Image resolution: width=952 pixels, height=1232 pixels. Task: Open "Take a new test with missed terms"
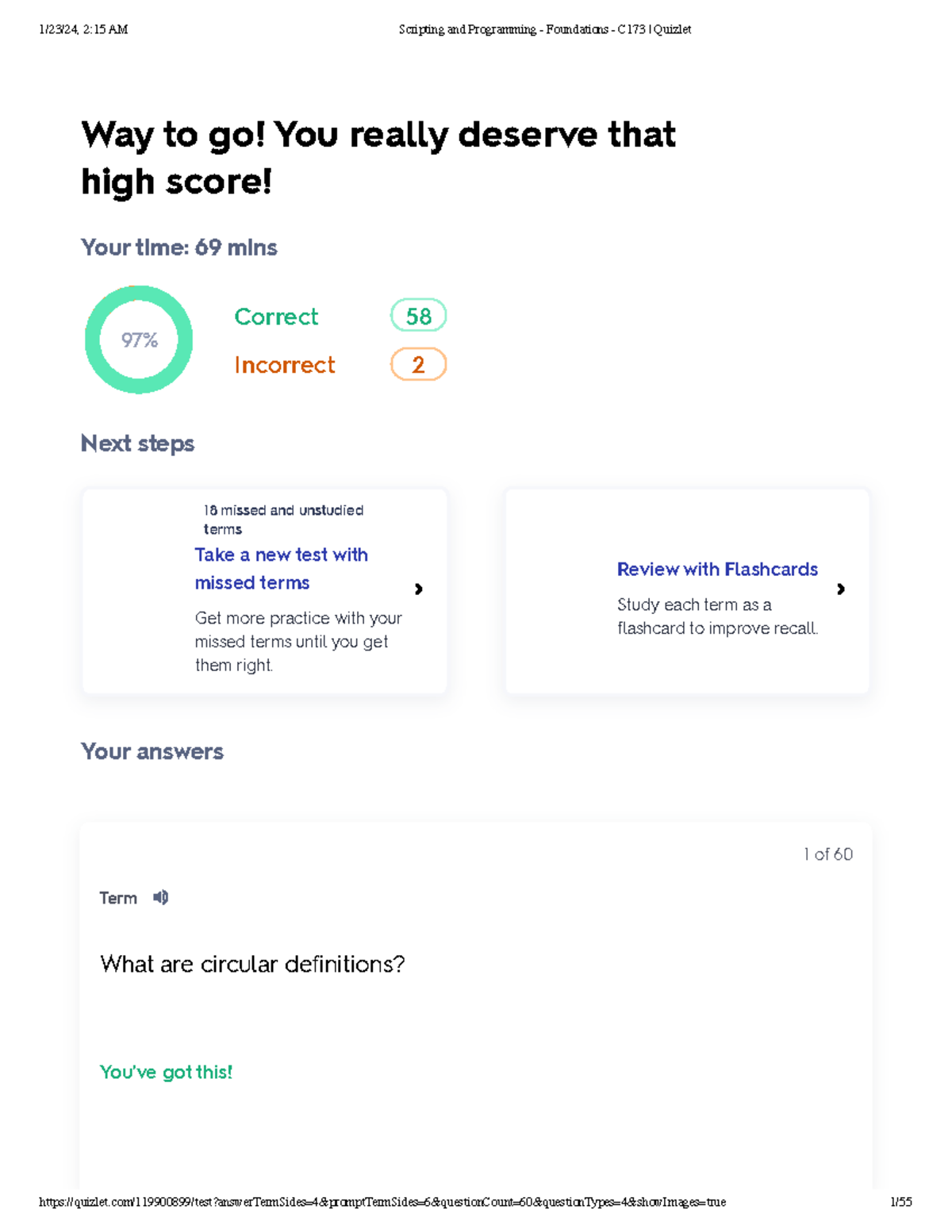pos(281,568)
